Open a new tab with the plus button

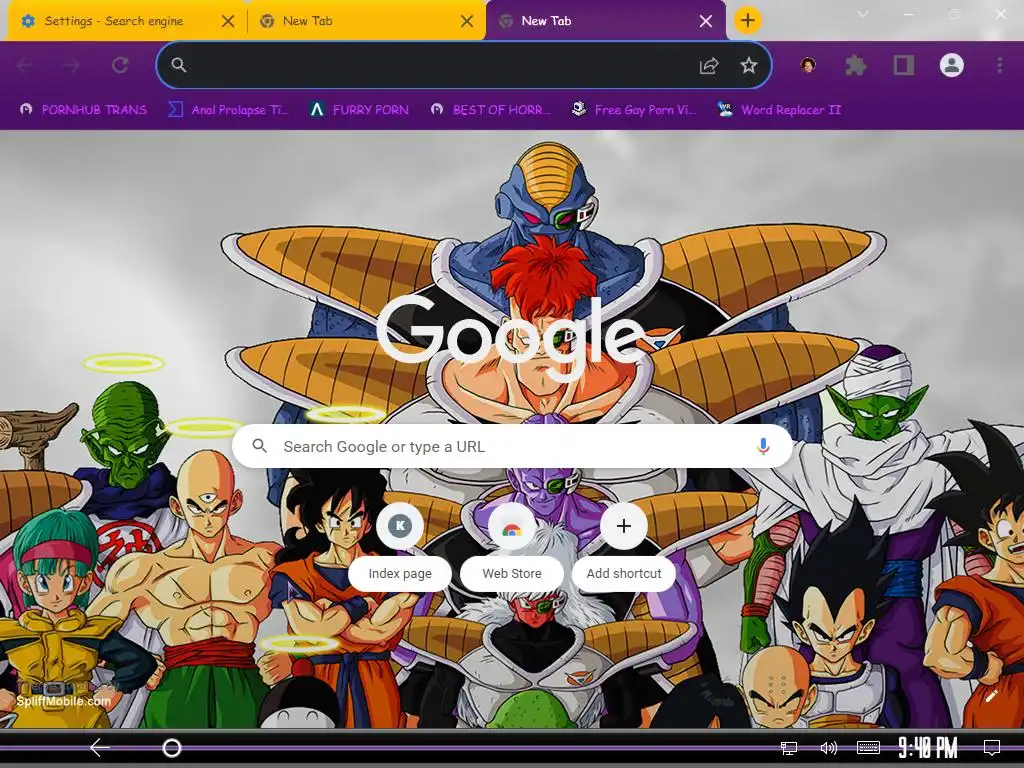coord(747,20)
